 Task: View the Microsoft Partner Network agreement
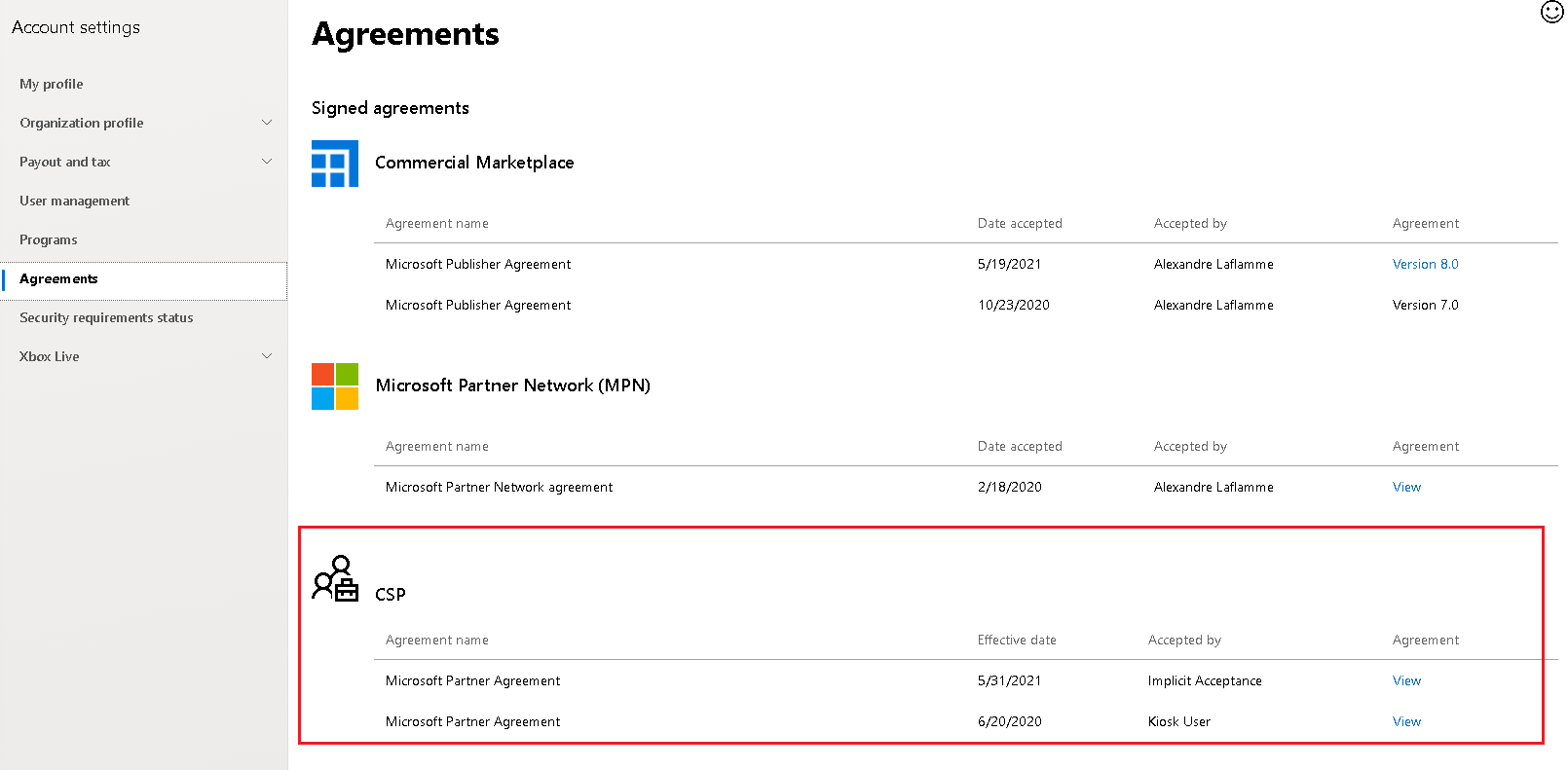point(1406,487)
